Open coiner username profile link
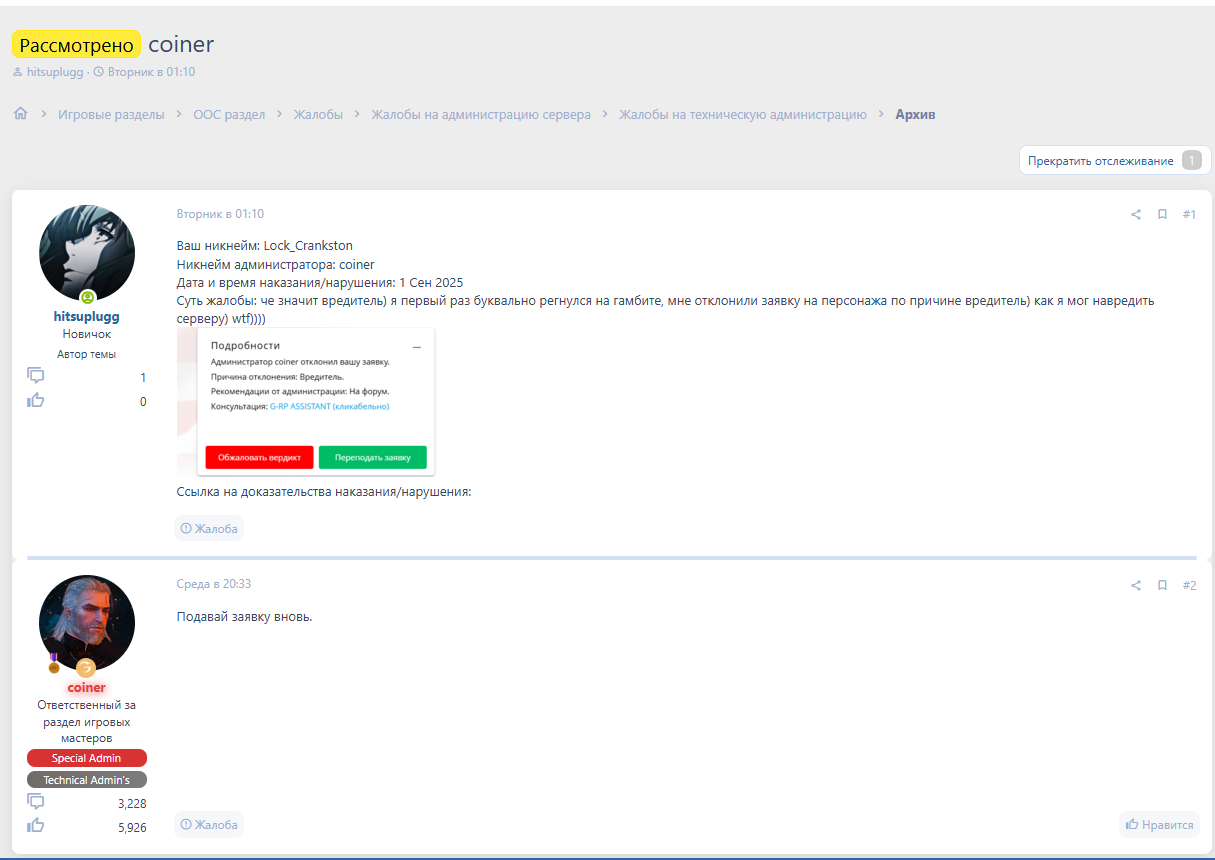 point(87,688)
